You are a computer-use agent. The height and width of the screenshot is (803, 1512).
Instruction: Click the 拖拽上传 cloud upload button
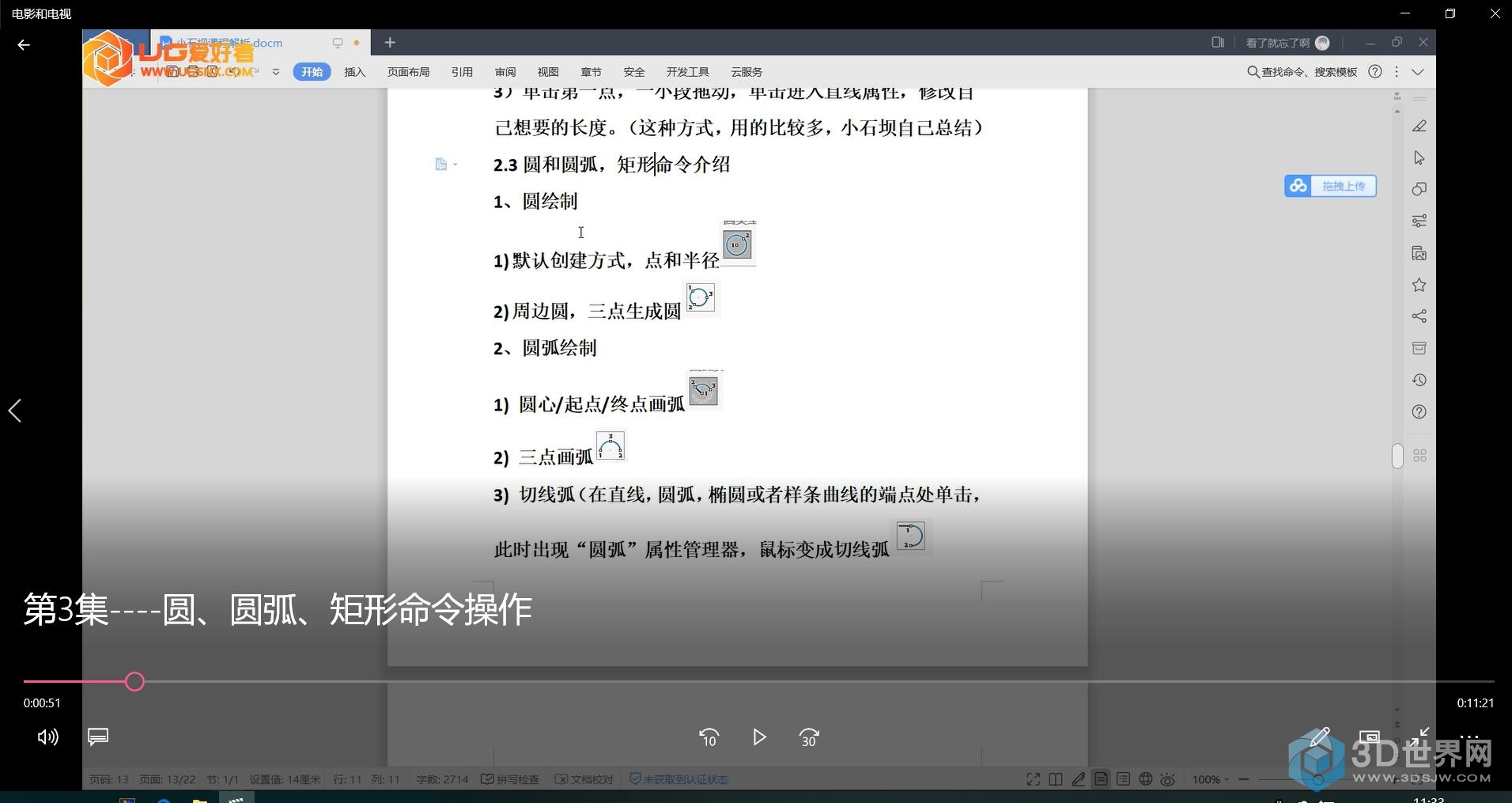coord(1330,186)
